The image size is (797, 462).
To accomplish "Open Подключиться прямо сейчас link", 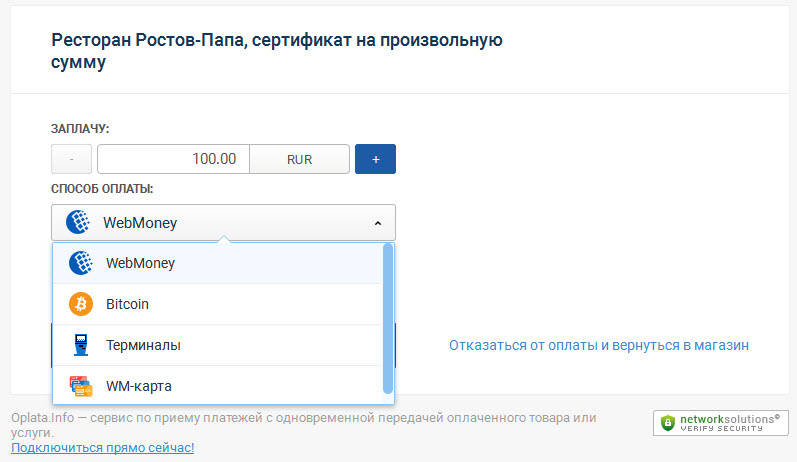I will click(103, 448).
